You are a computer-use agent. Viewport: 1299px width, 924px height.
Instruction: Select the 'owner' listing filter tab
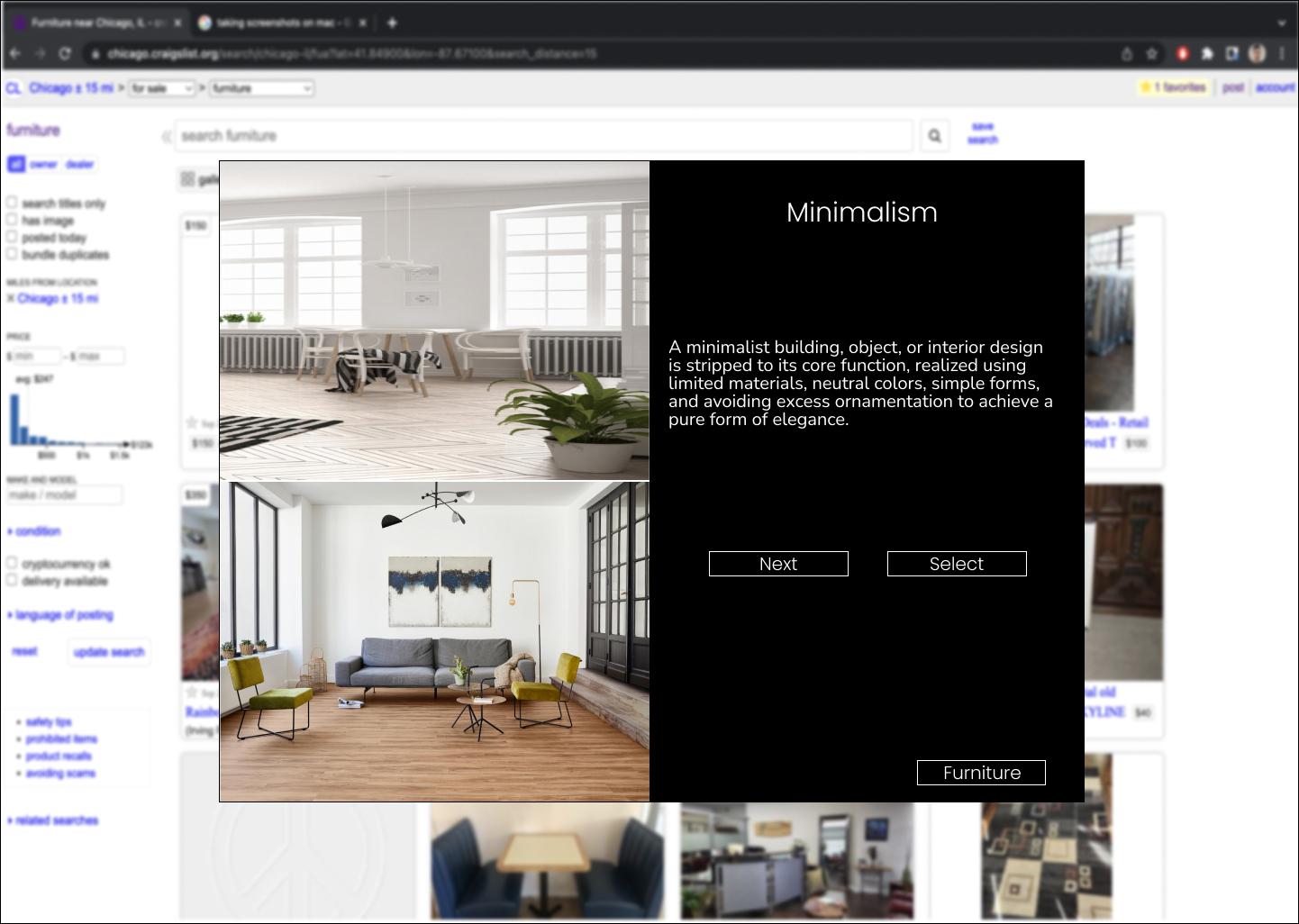pos(42,164)
